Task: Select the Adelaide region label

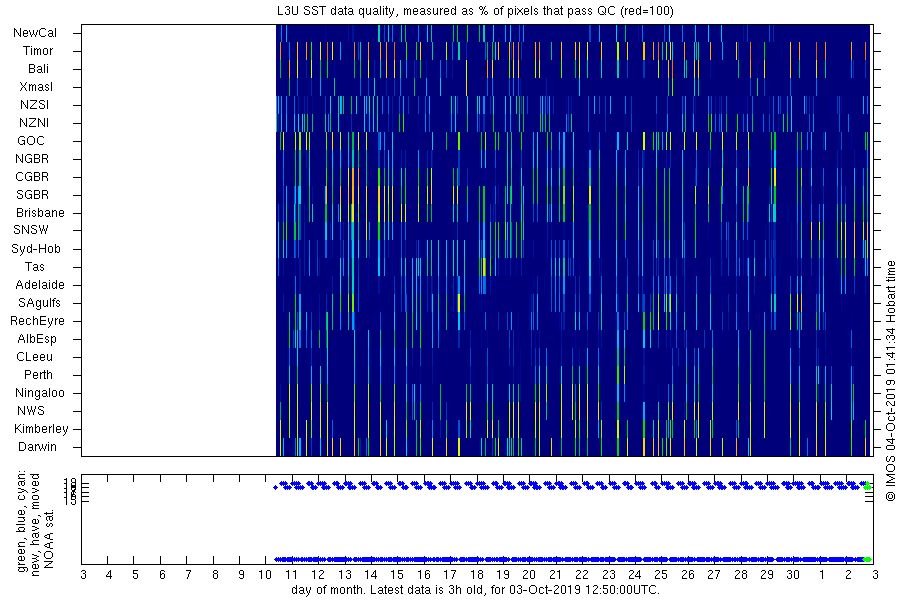Action: click(x=40, y=285)
